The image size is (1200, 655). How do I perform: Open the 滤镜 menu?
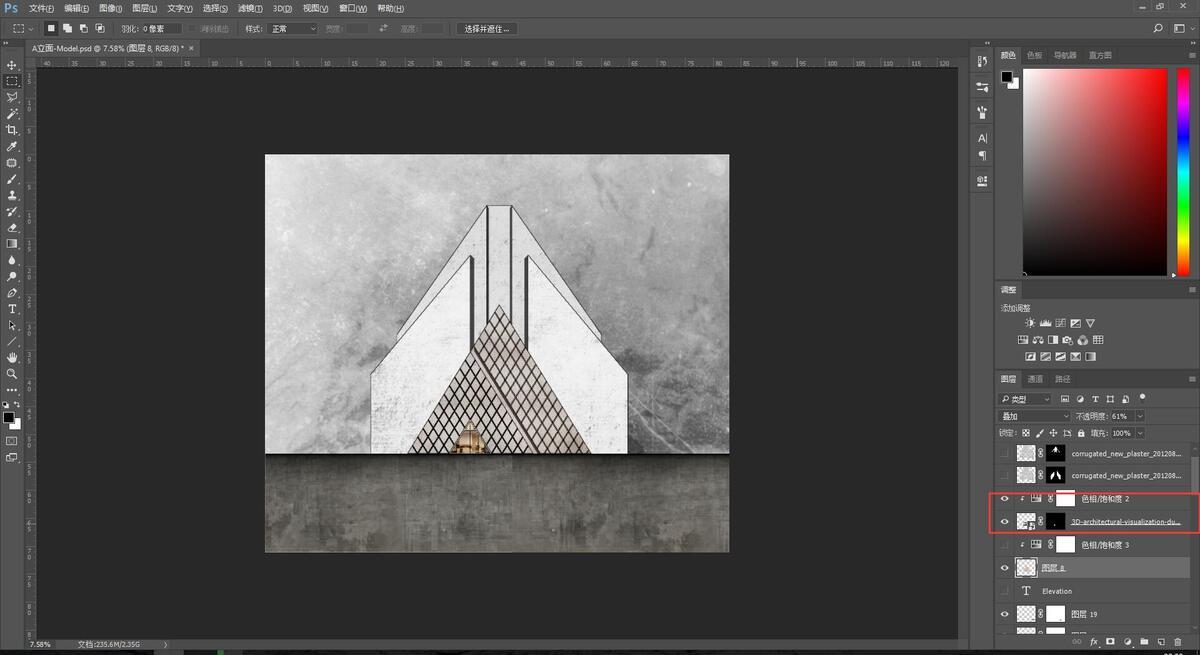click(x=249, y=8)
